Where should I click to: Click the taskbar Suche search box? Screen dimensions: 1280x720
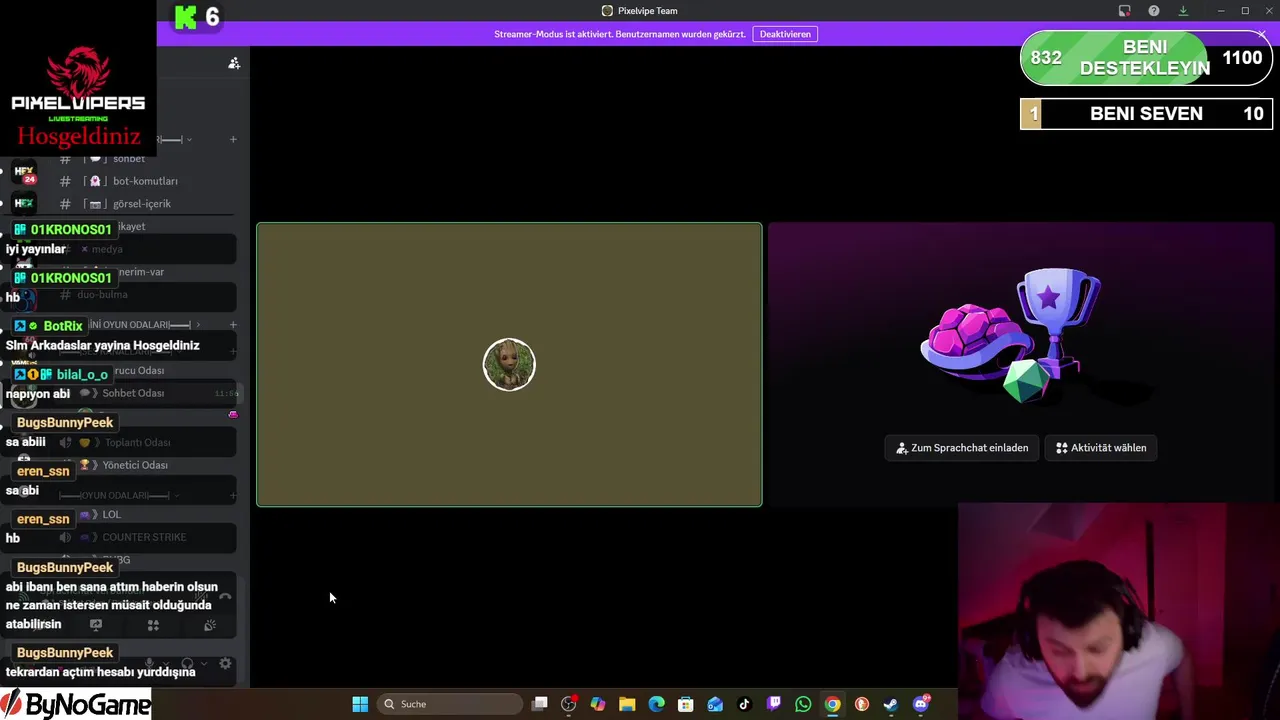pyautogui.click(x=450, y=704)
